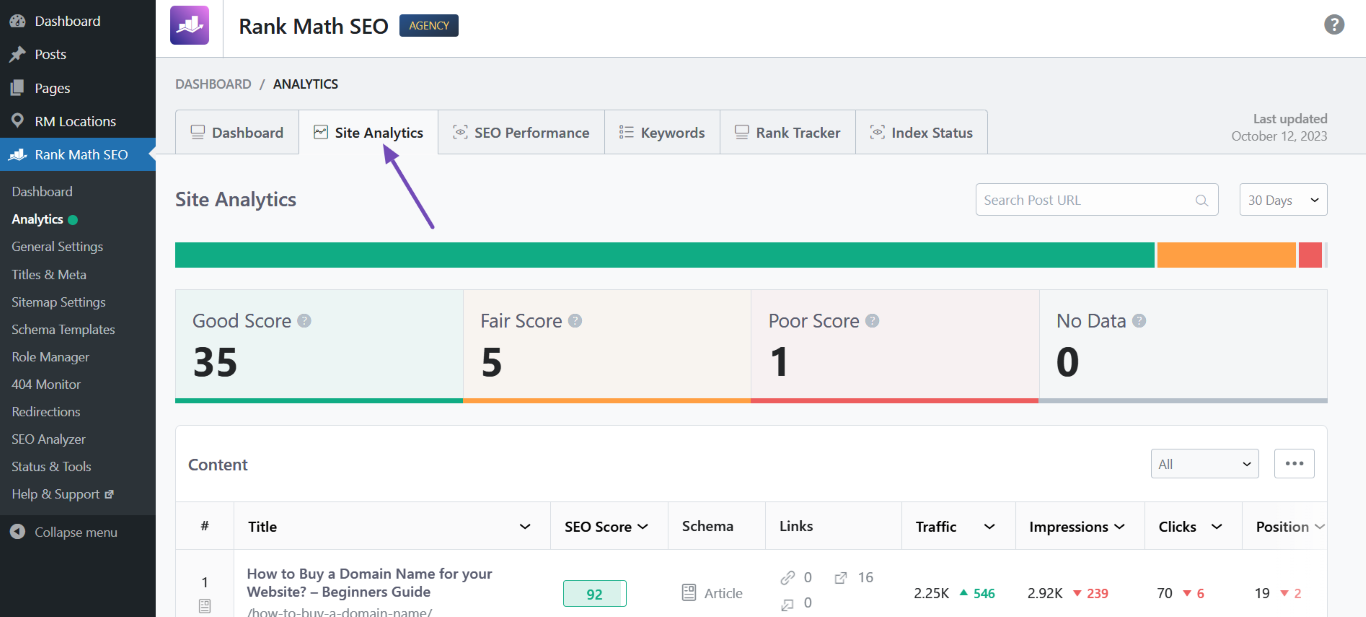
Task: Open 404 Monitor
Action: click(x=46, y=384)
